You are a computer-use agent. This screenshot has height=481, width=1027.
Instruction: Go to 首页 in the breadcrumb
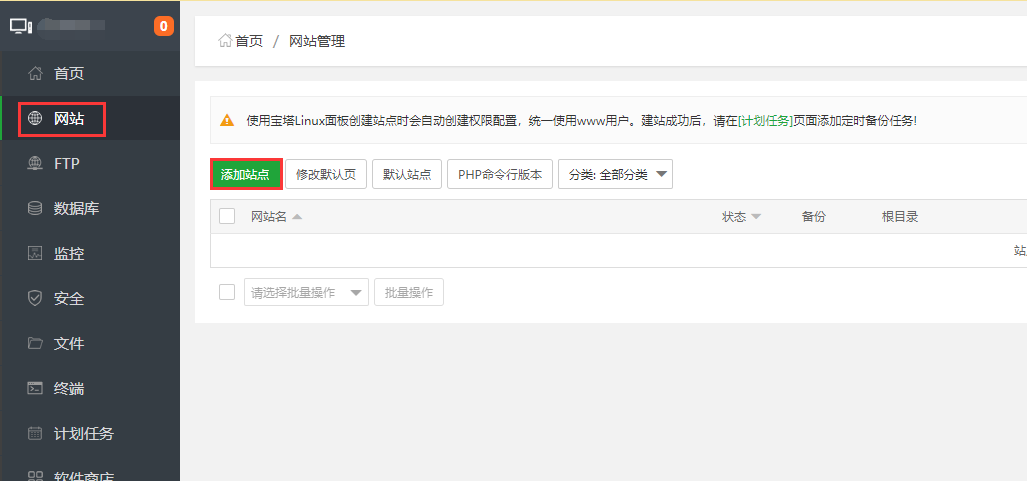click(241, 41)
